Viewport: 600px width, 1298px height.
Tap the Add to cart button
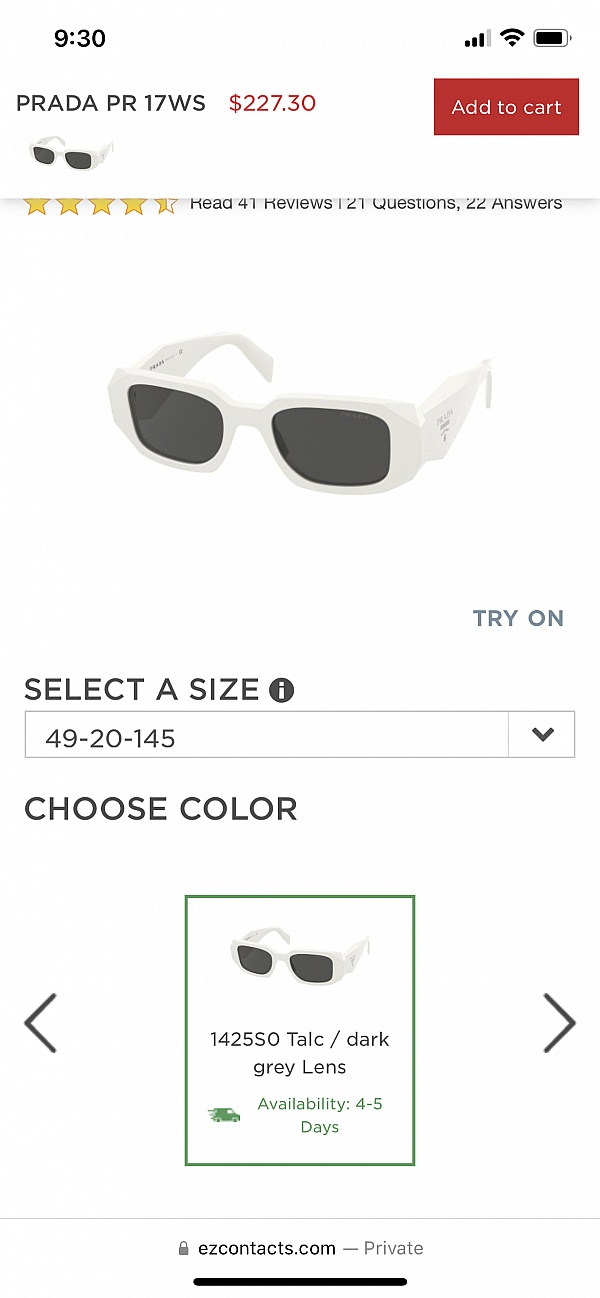tap(506, 107)
